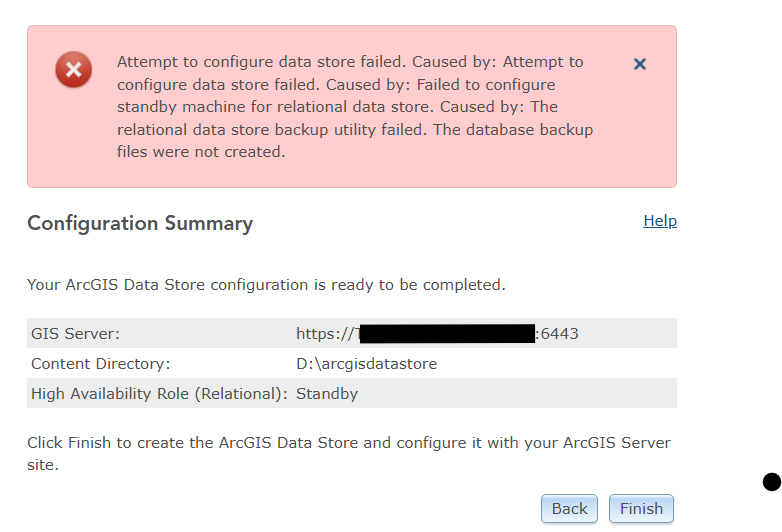Click the D:\arcgisdatastore path value
This screenshot has height=532, width=782.
coord(366,364)
